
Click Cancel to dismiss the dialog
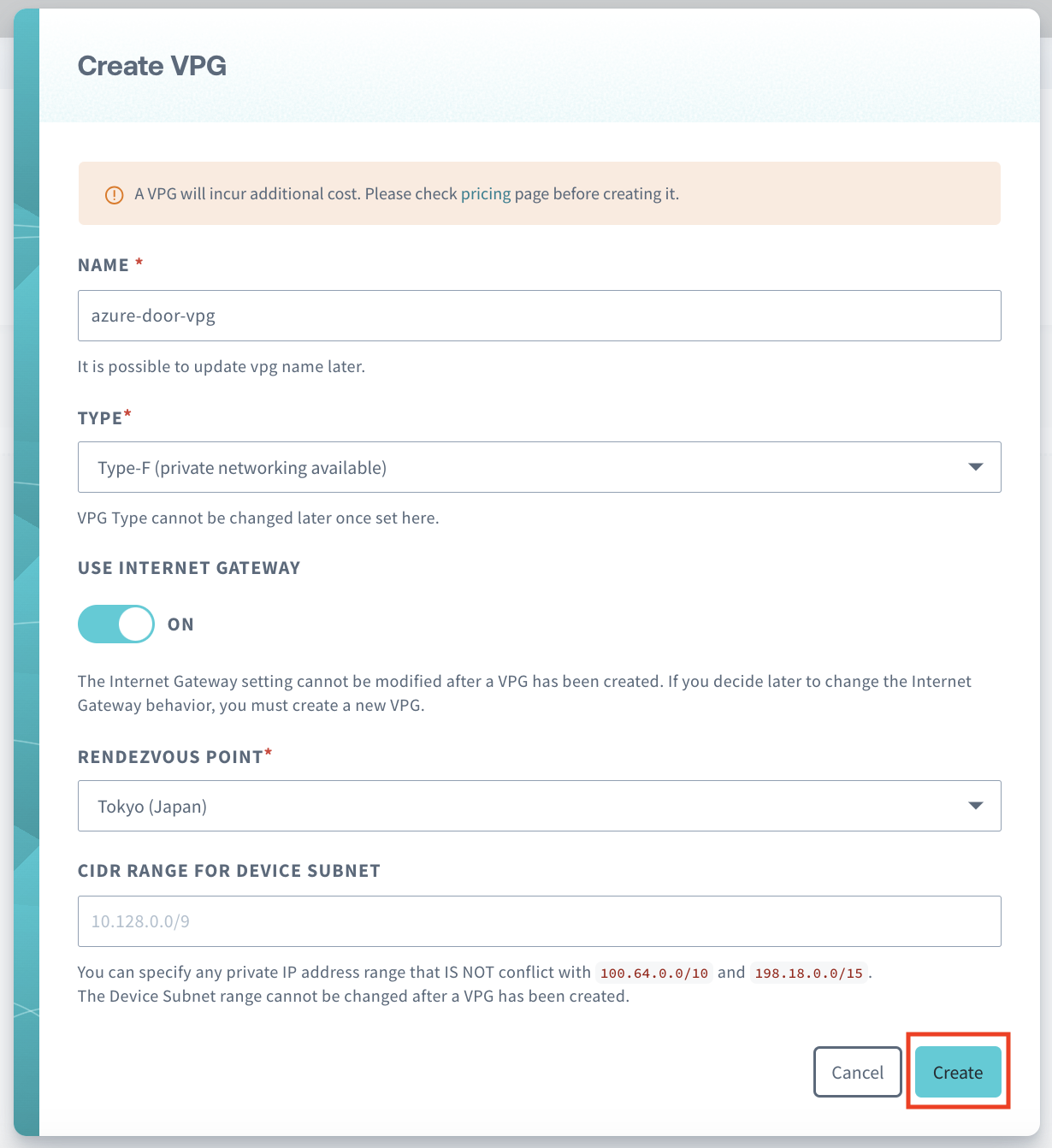(x=857, y=1072)
